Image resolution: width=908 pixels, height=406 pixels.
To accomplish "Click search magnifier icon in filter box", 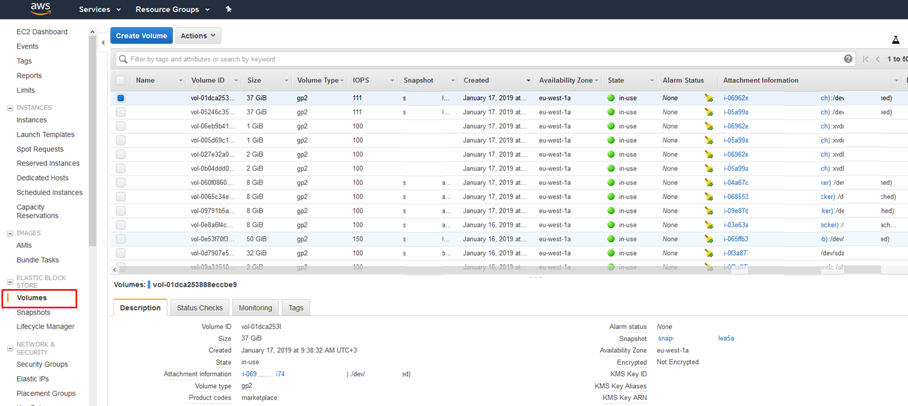I will [123, 59].
